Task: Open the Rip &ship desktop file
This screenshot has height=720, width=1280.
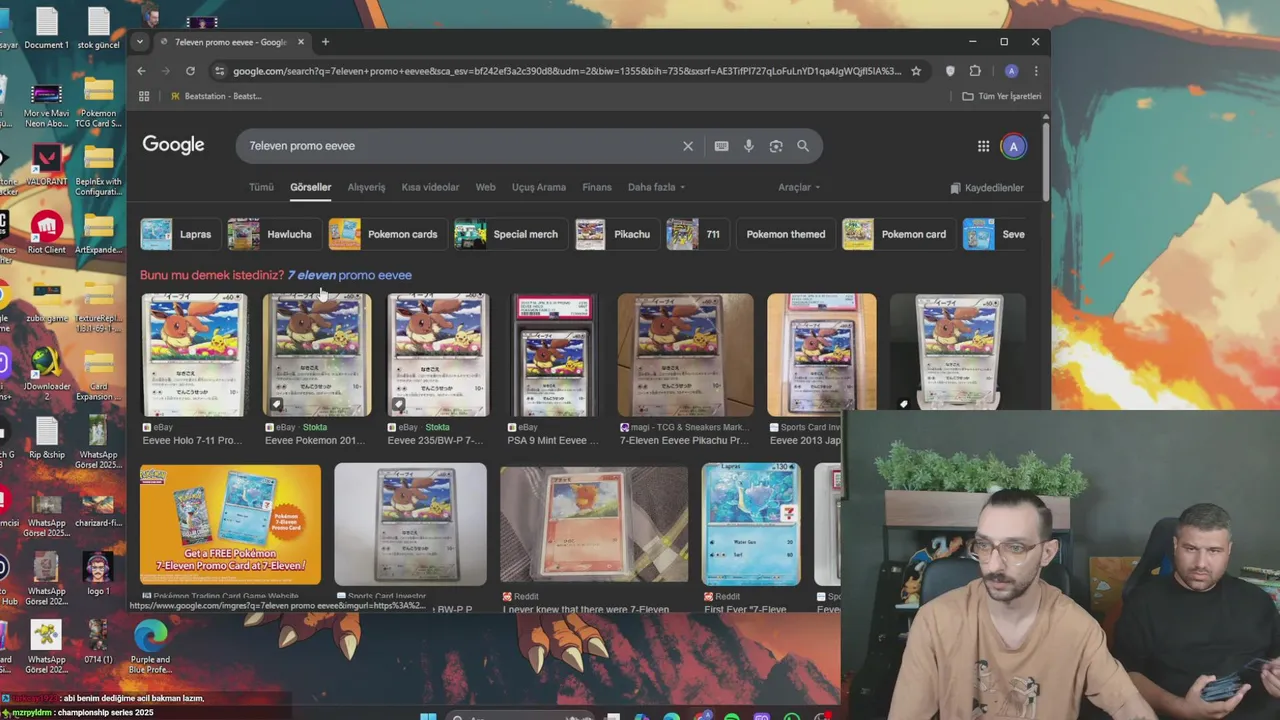Action: (x=46, y=438)
